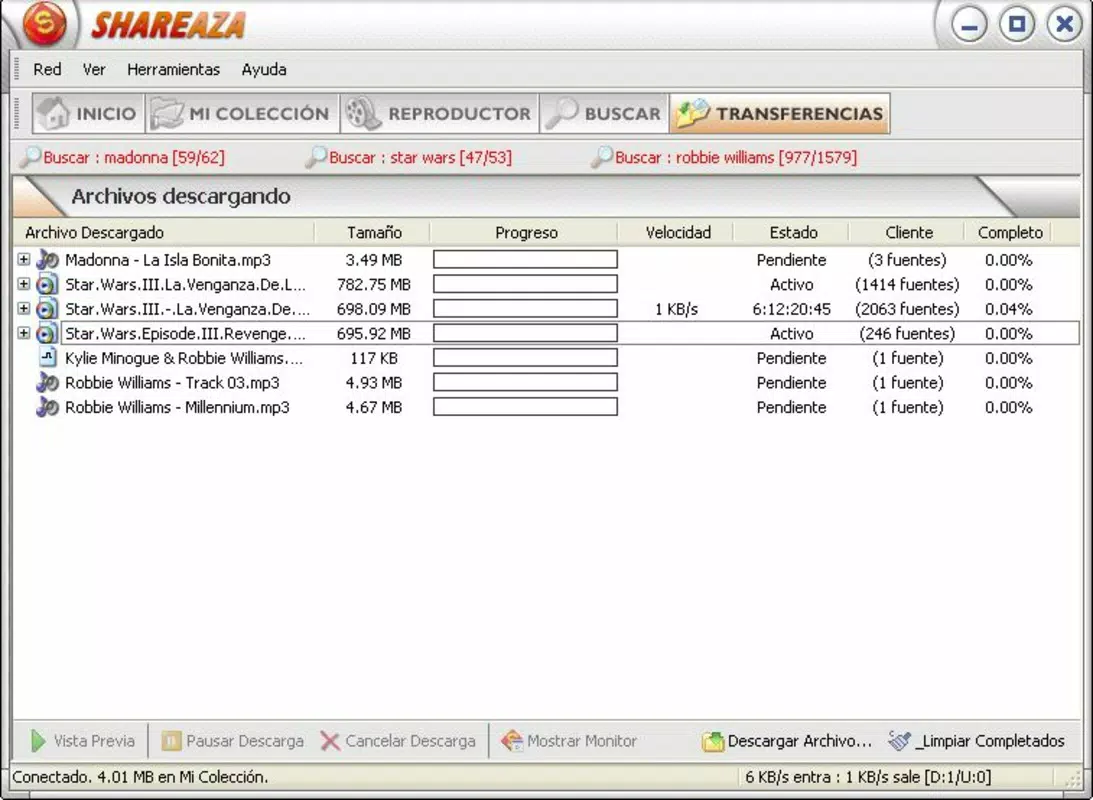Viewport: 1093px width, 800px height.
Task: Click the pause icon of Pausar Descarga
Action: pos(171,741)
